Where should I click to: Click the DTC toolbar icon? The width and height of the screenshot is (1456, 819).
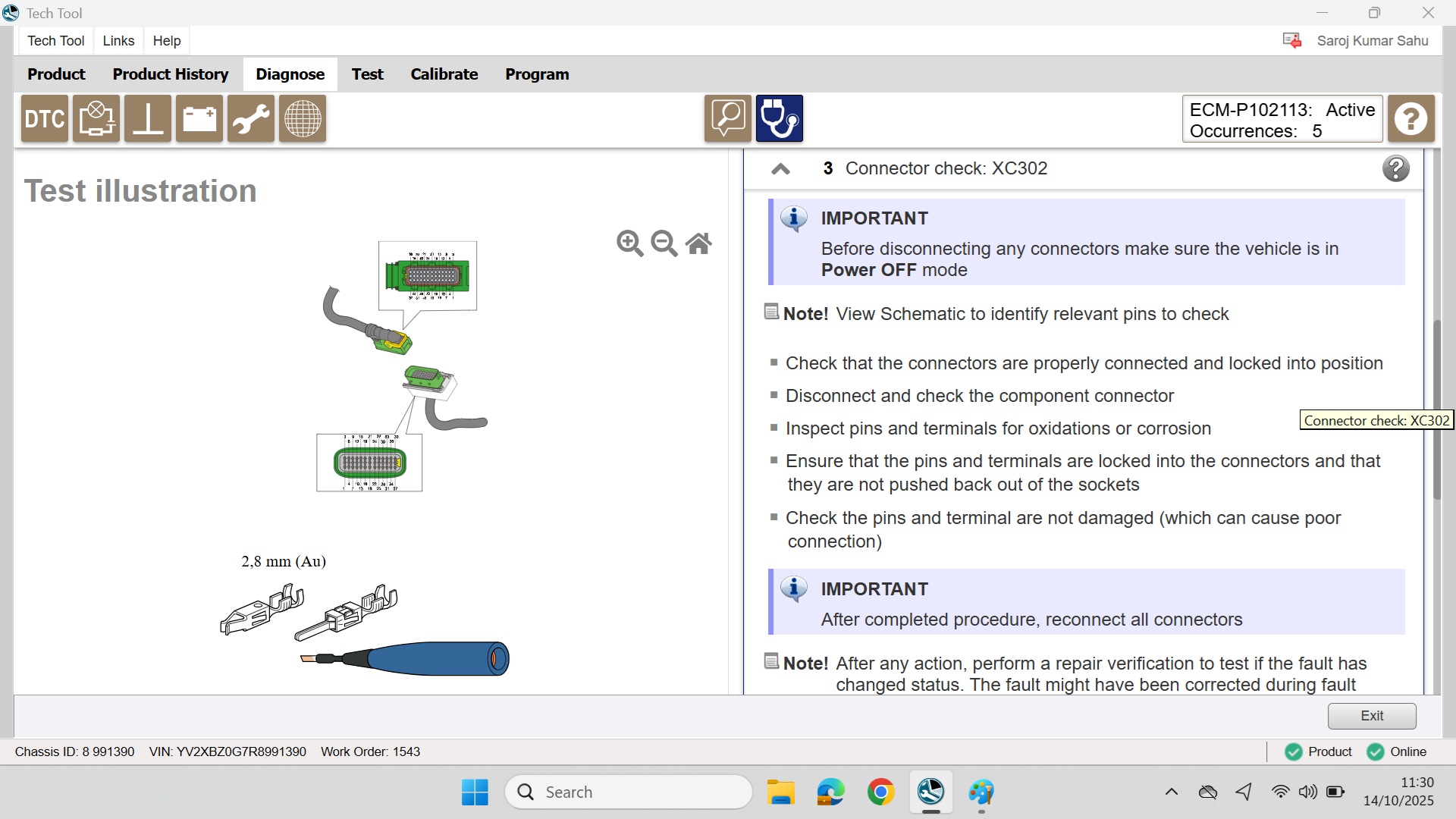click(x=45, y=119)
